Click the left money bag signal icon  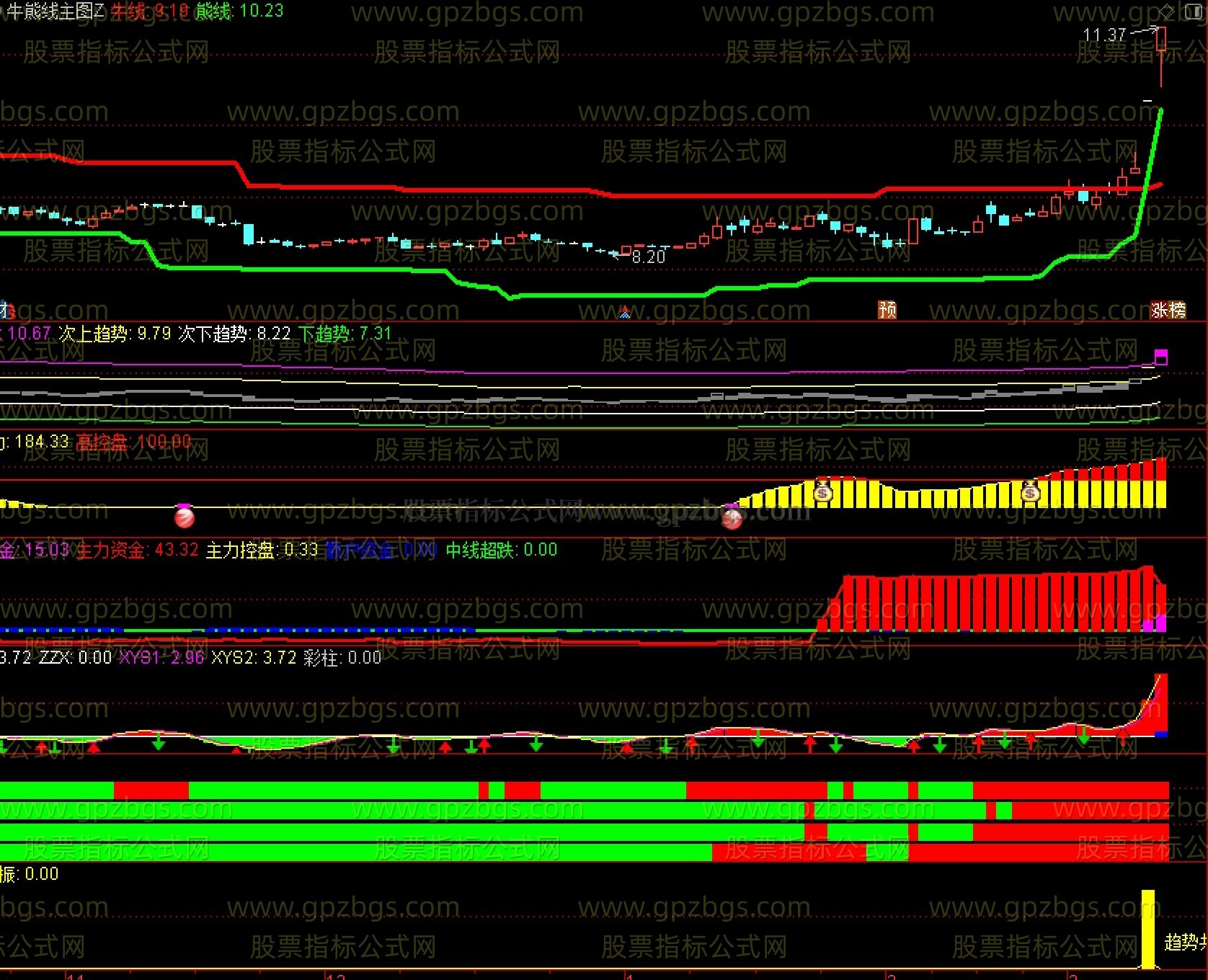[x=823, y=492]
